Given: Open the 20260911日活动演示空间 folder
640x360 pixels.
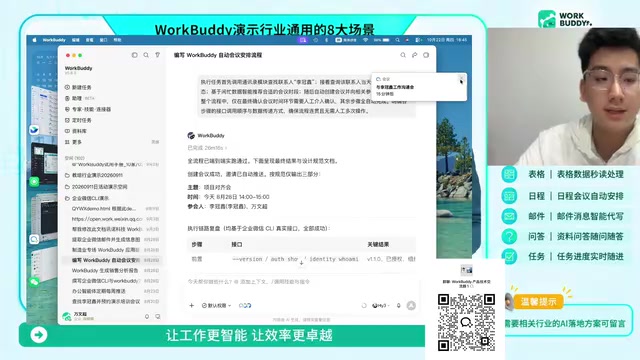Looking at the screenshot, I should coord(99,187).
